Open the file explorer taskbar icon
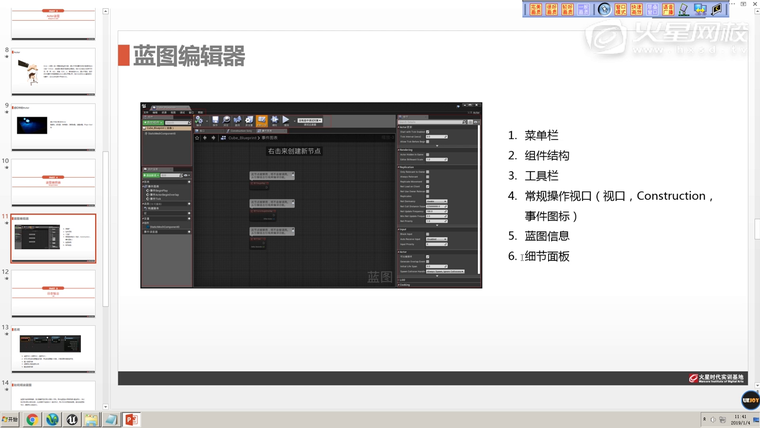760x428 pixels. click(x=91, y=420)
